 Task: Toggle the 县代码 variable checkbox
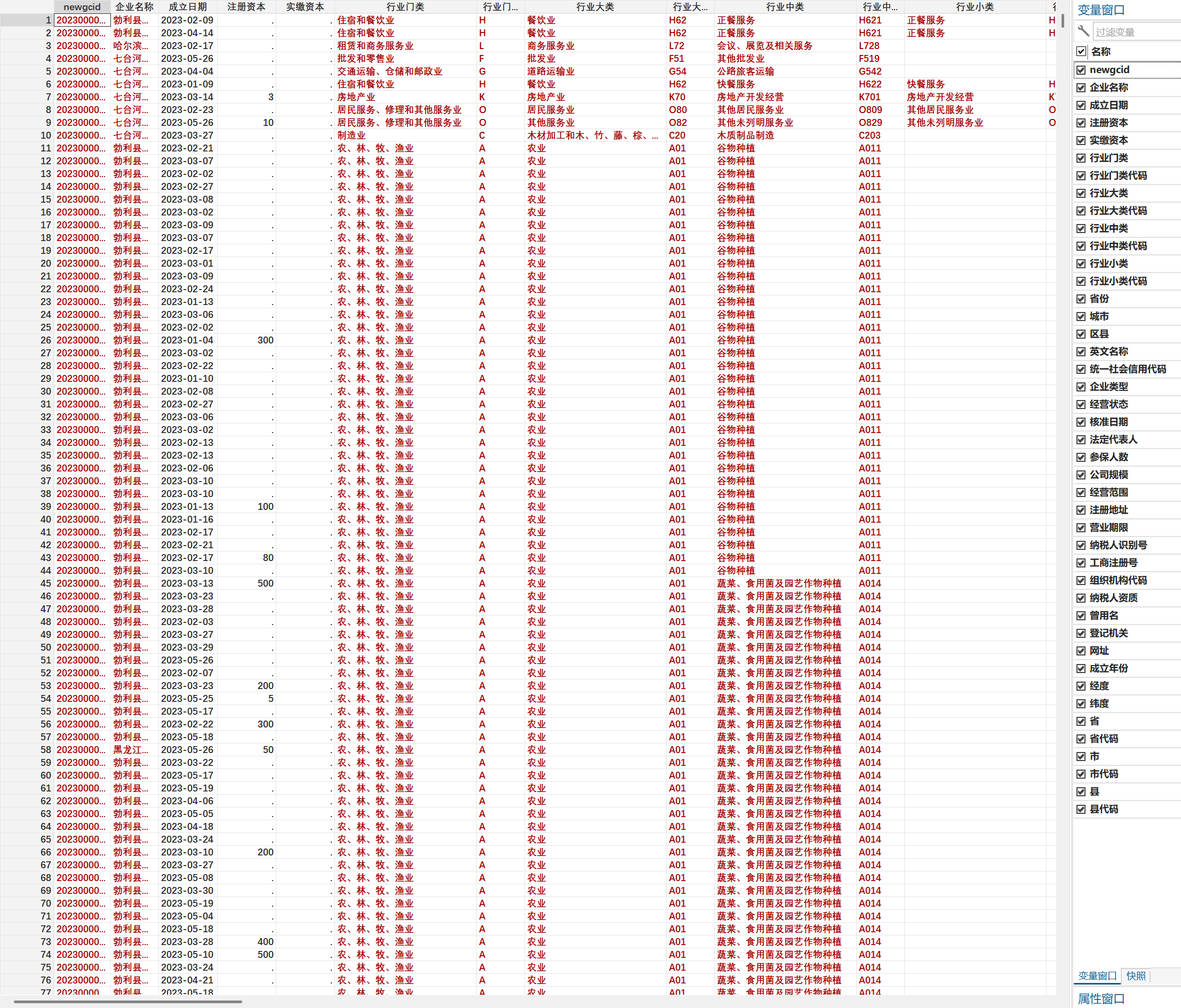[x=1081, y=809]
